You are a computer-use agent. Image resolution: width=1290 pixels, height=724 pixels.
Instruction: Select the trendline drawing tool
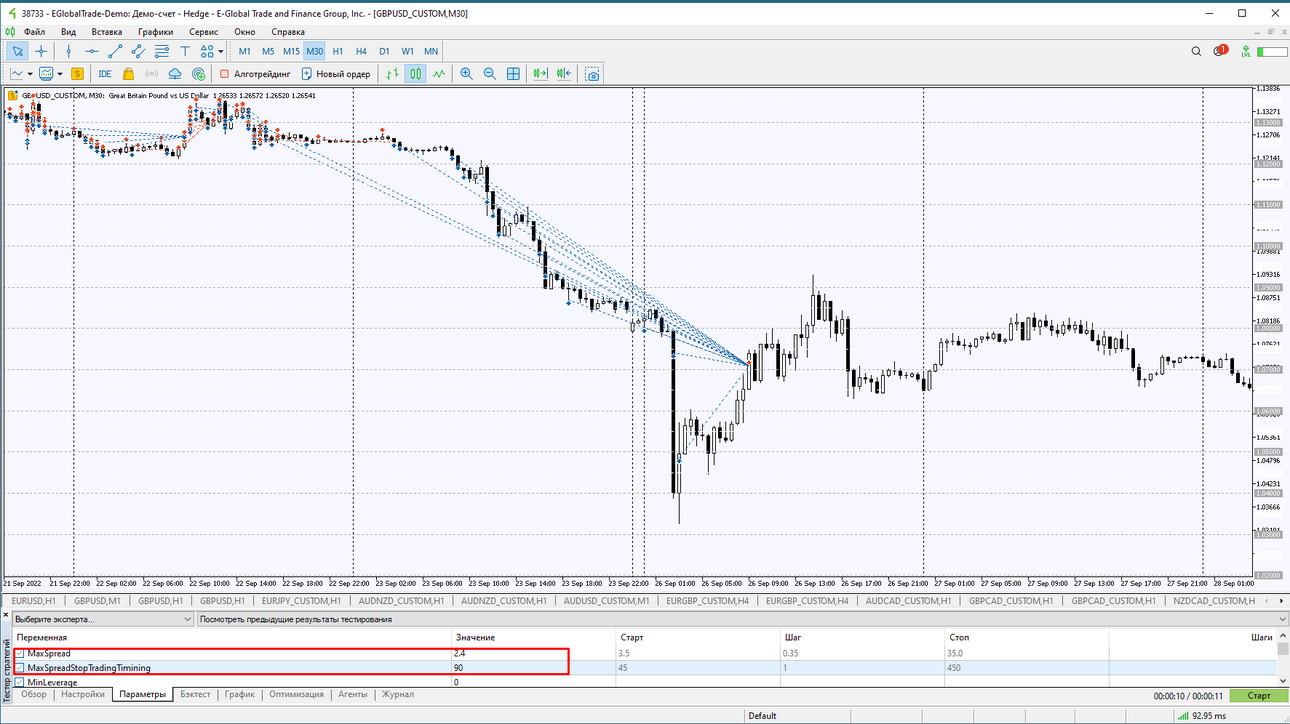point(115,51)
